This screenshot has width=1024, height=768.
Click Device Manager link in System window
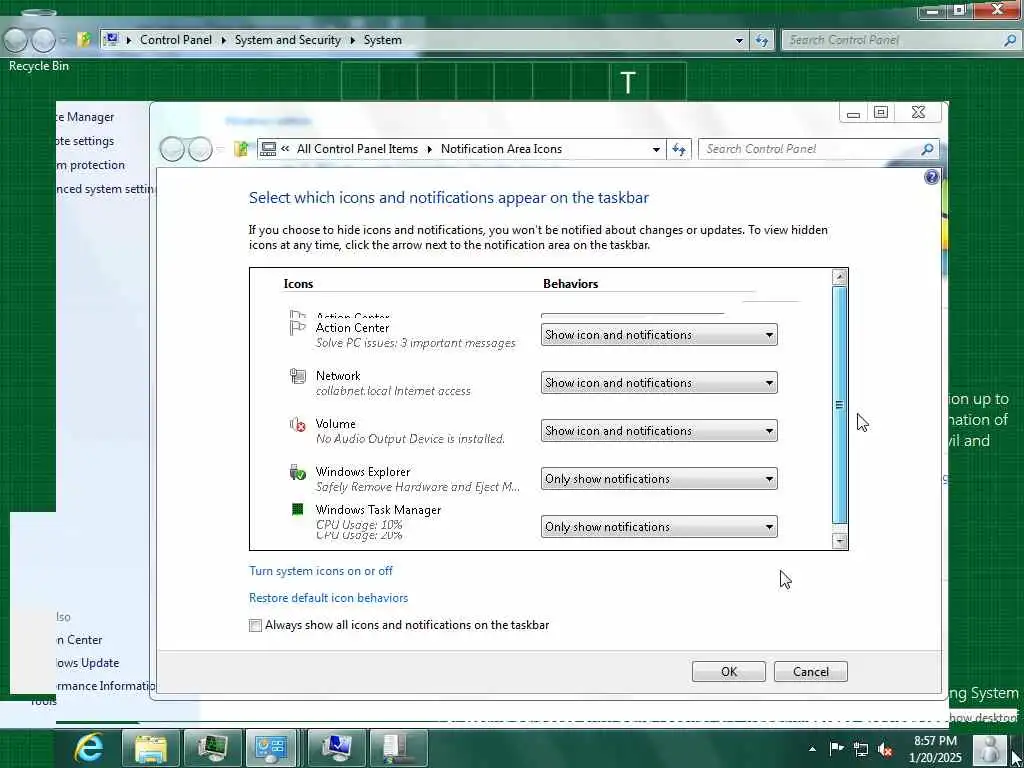(x=85, y=117)
